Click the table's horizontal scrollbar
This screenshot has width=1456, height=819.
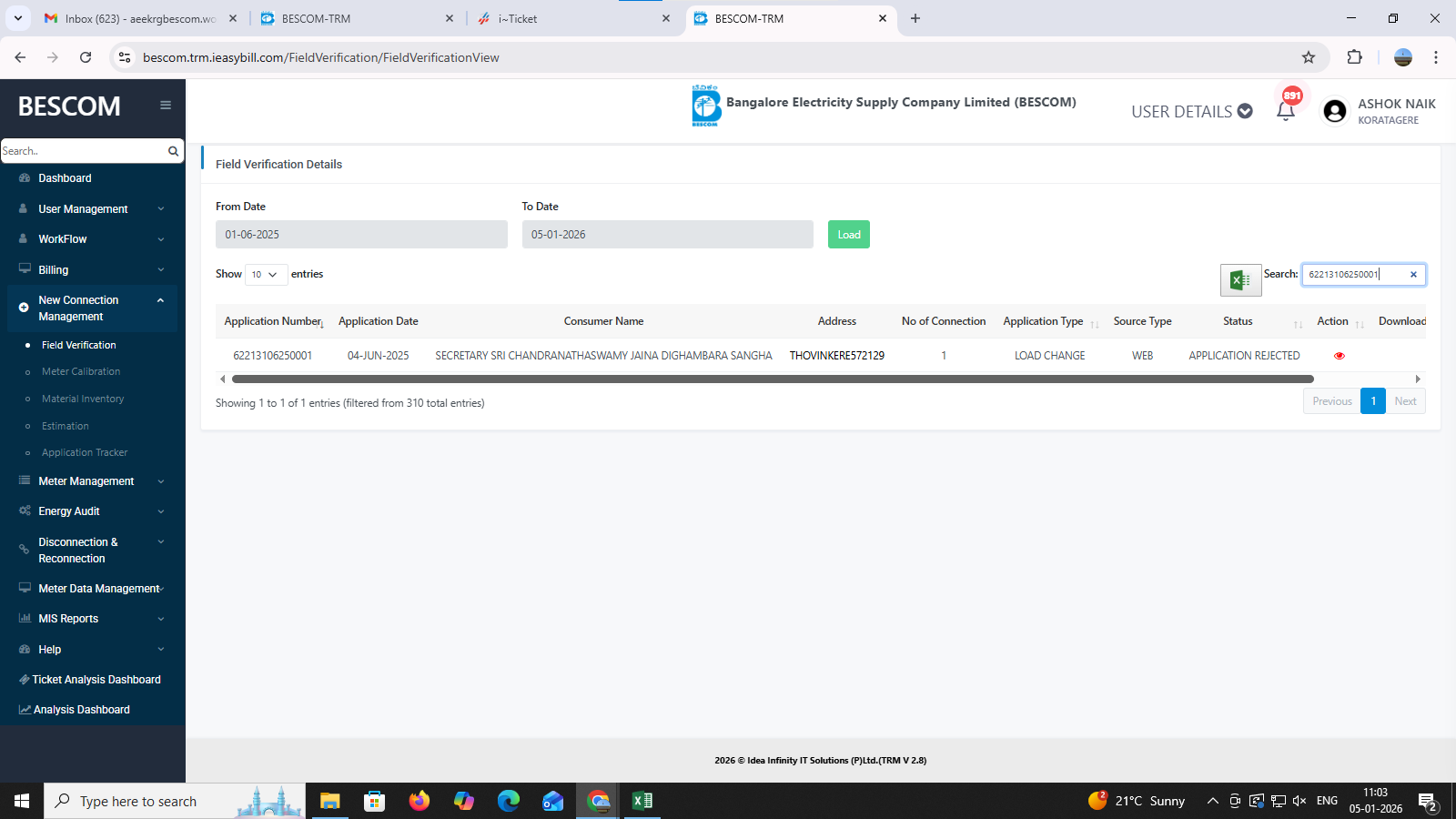pos(773,379)
